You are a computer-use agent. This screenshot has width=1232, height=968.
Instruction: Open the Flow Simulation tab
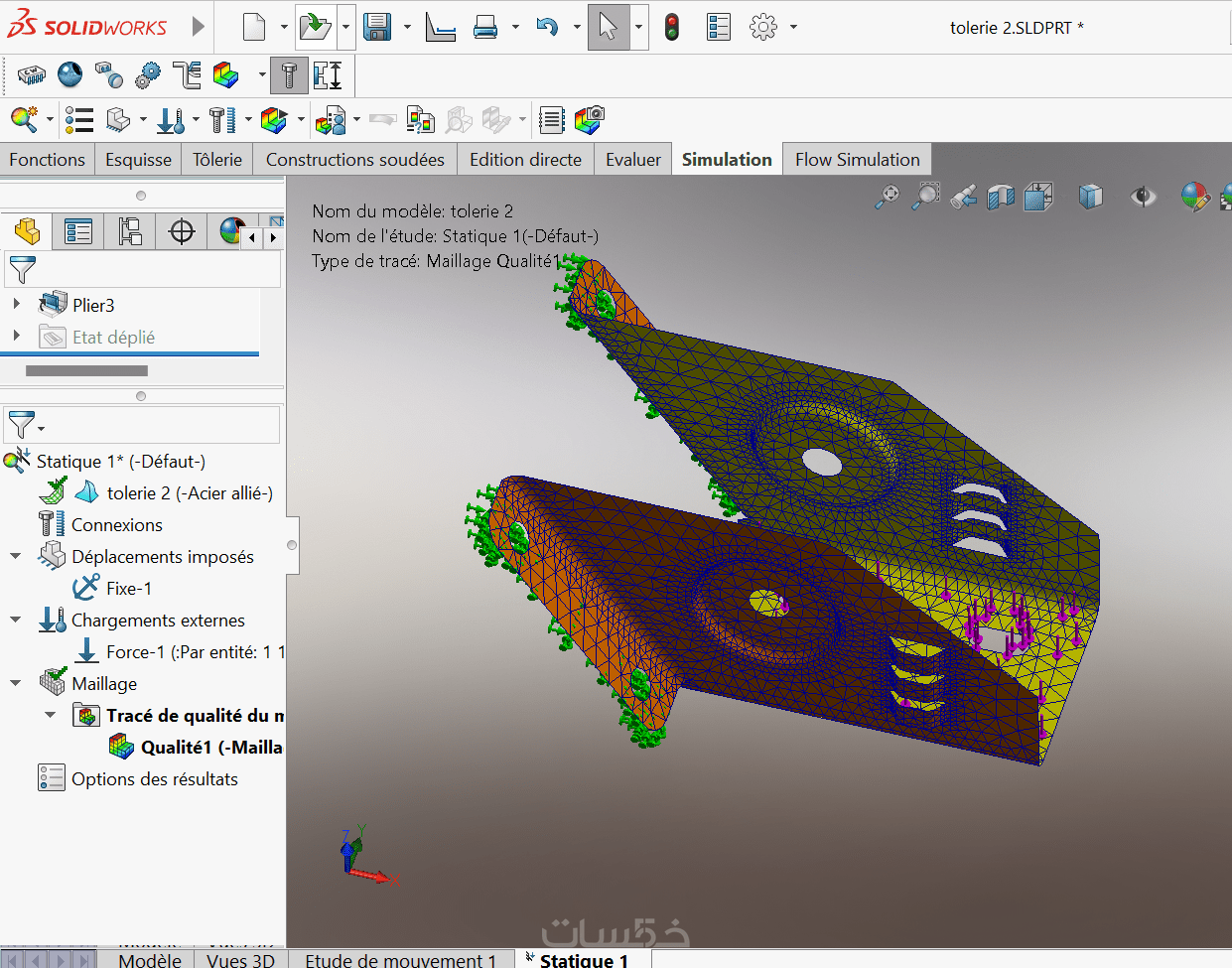pos(857,160)
